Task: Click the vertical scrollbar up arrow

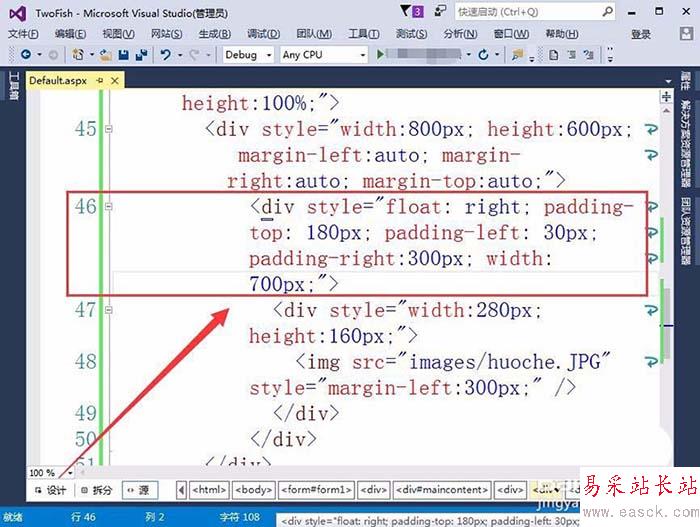Action: pos(666,110)
